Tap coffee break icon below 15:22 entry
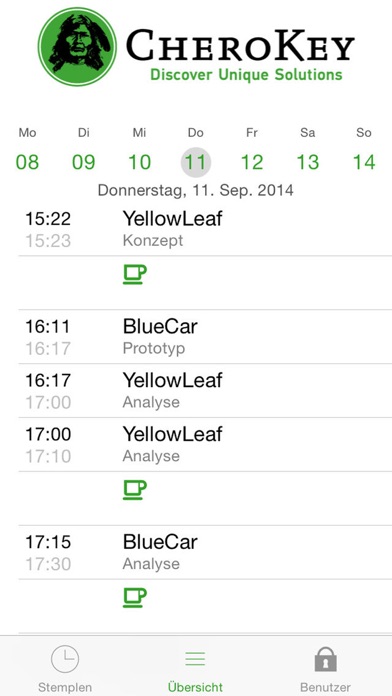 pyautogui.click(x=135, y=274)
